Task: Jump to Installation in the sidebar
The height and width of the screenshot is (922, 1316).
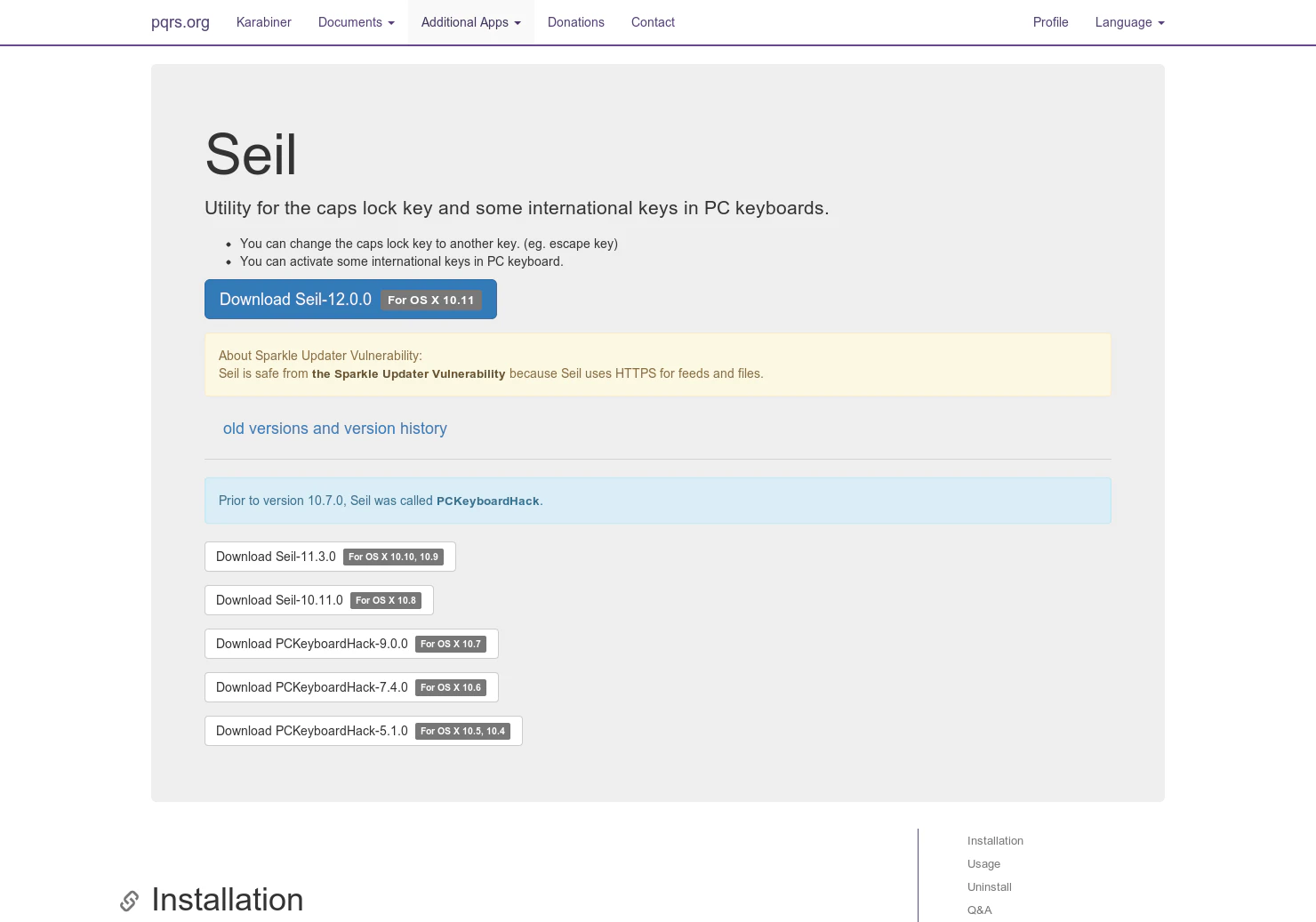Action: 995,841
